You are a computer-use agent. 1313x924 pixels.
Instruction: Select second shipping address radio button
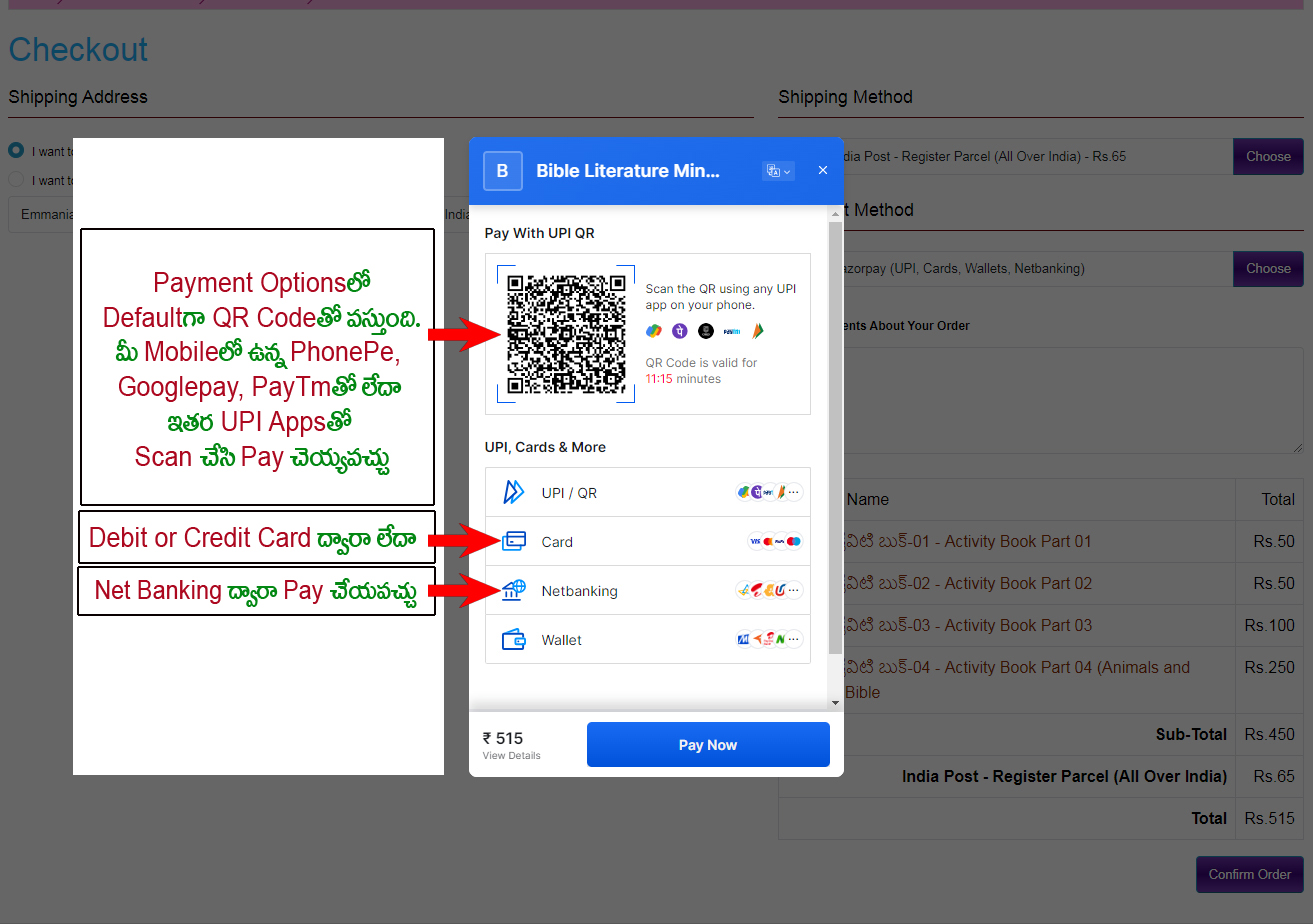click(x=16, y=180)
